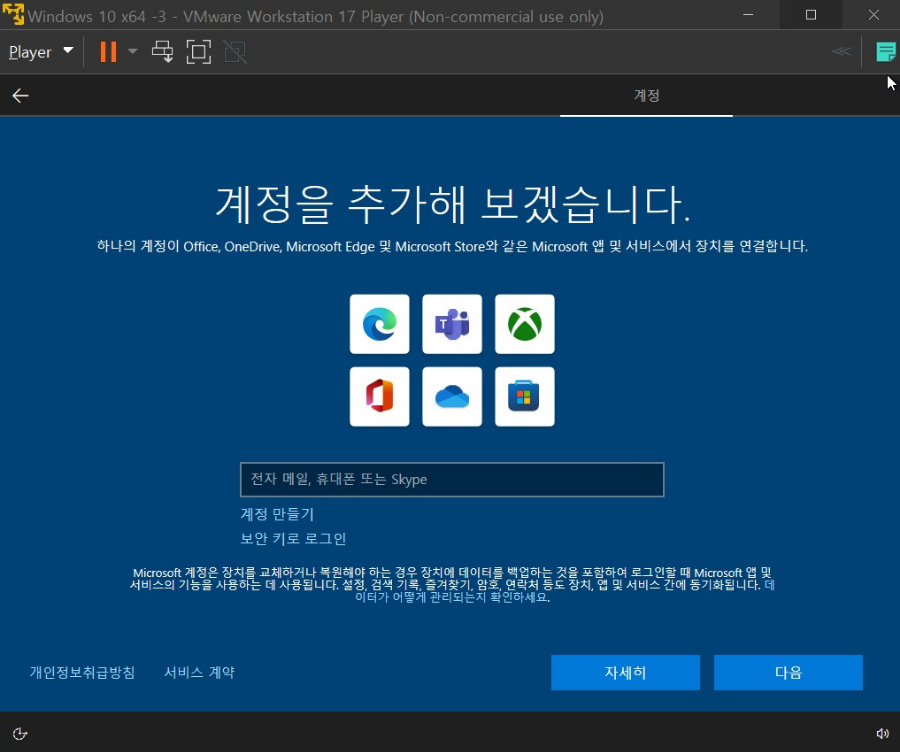
Task: Go back with the arrow button
Action: [x=20, y=95]
